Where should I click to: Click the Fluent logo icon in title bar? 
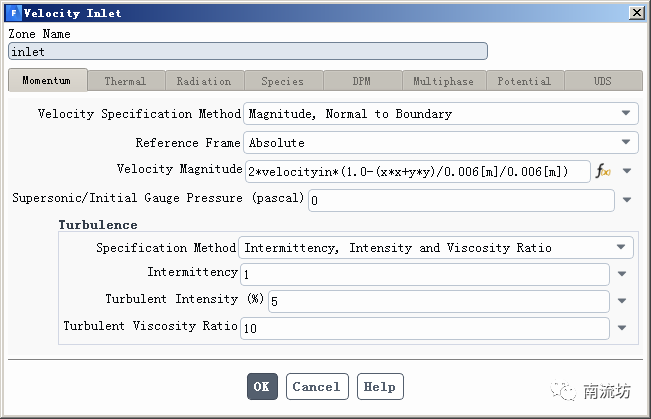[x=12, y=12]
